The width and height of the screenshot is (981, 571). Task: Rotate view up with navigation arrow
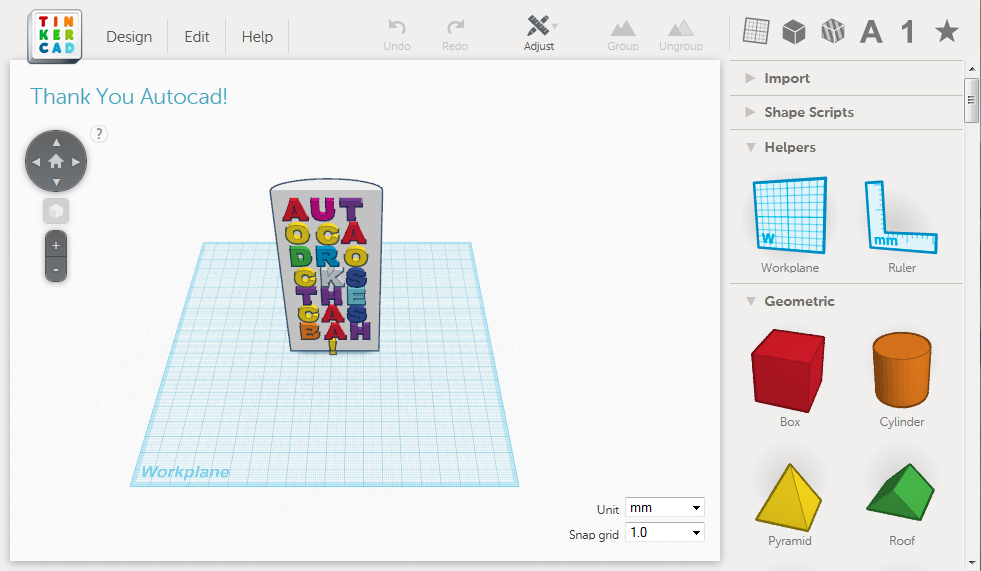click(56, 142)
